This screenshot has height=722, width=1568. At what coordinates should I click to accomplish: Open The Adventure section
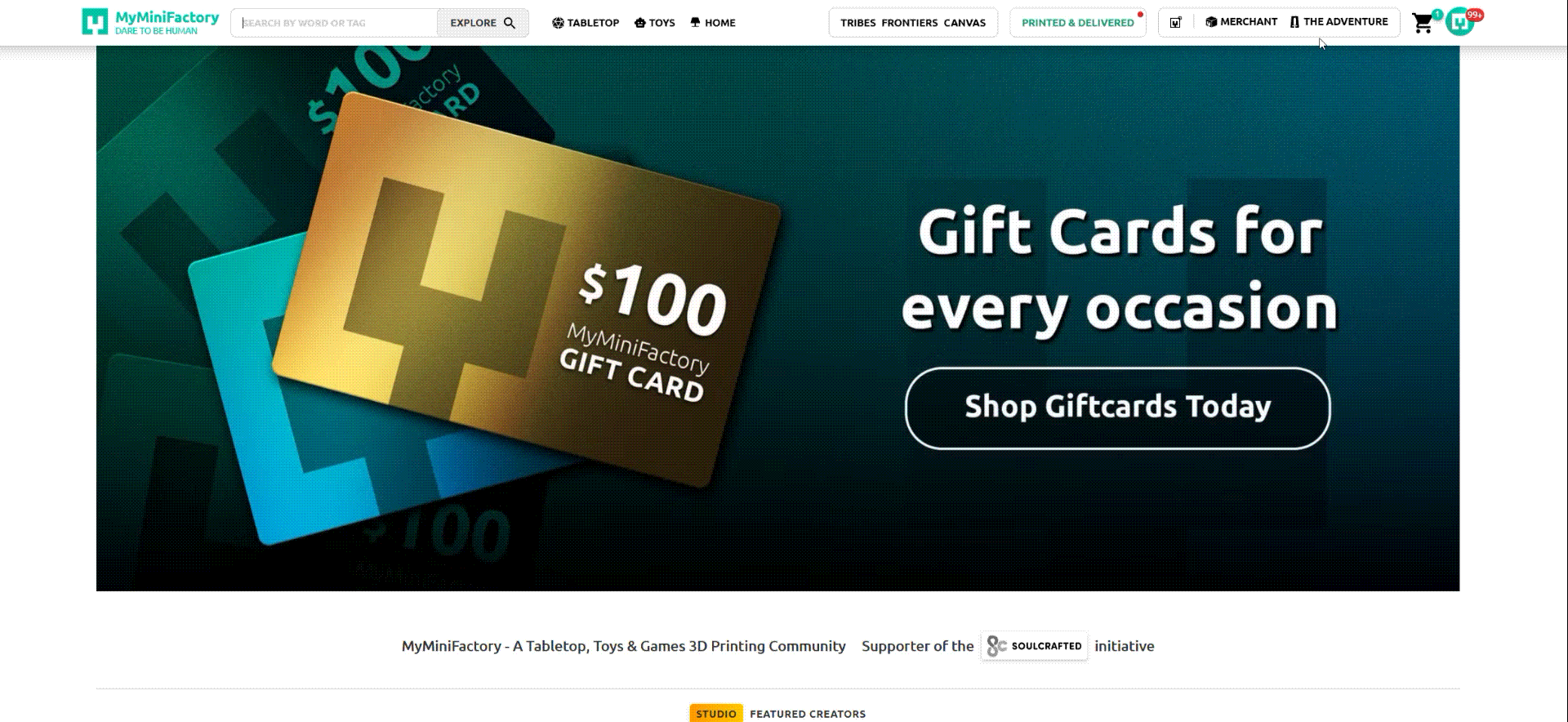coord(1339,22)
